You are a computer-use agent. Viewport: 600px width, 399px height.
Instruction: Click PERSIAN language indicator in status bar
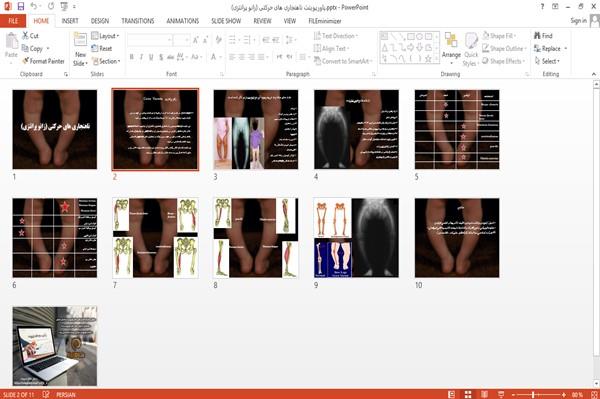pos(65,394)
